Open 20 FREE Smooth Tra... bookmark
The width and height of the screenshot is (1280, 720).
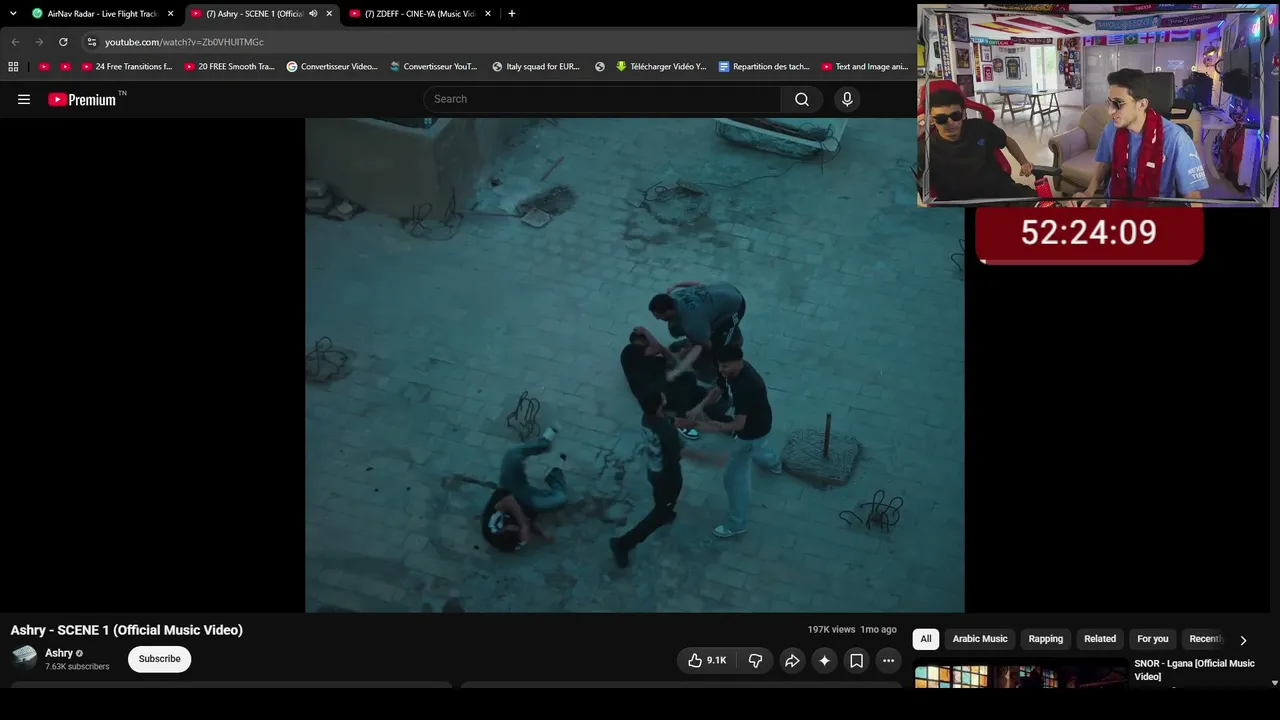pyautogui.click(x=230, y=67)
